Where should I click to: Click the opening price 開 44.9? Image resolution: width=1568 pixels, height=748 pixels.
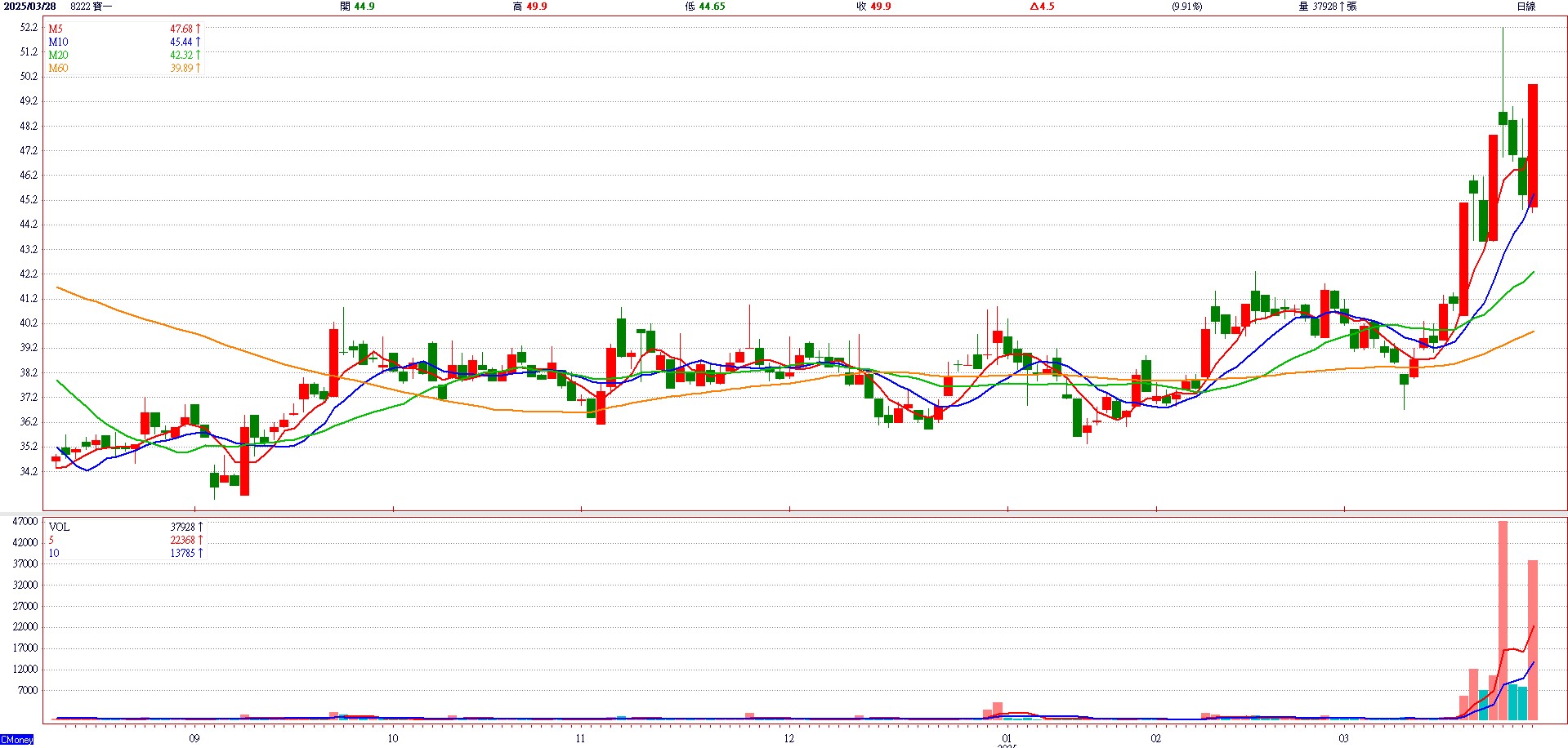pos(357,7)
